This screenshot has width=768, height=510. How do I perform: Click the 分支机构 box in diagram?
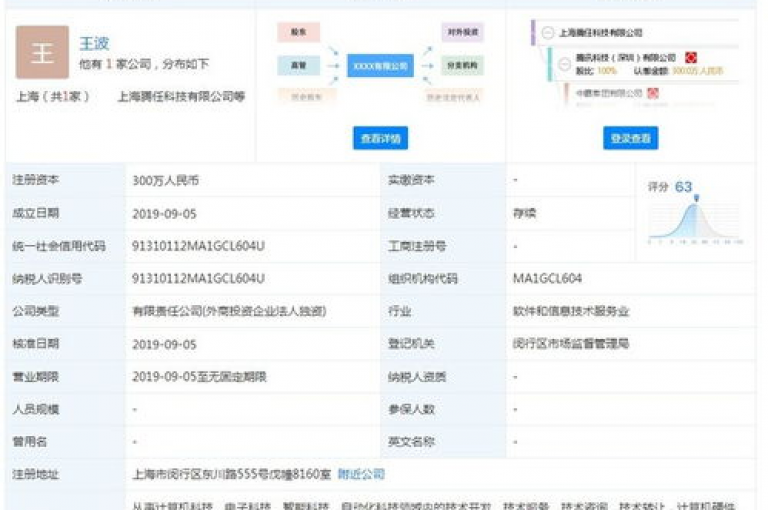point(462,65)
